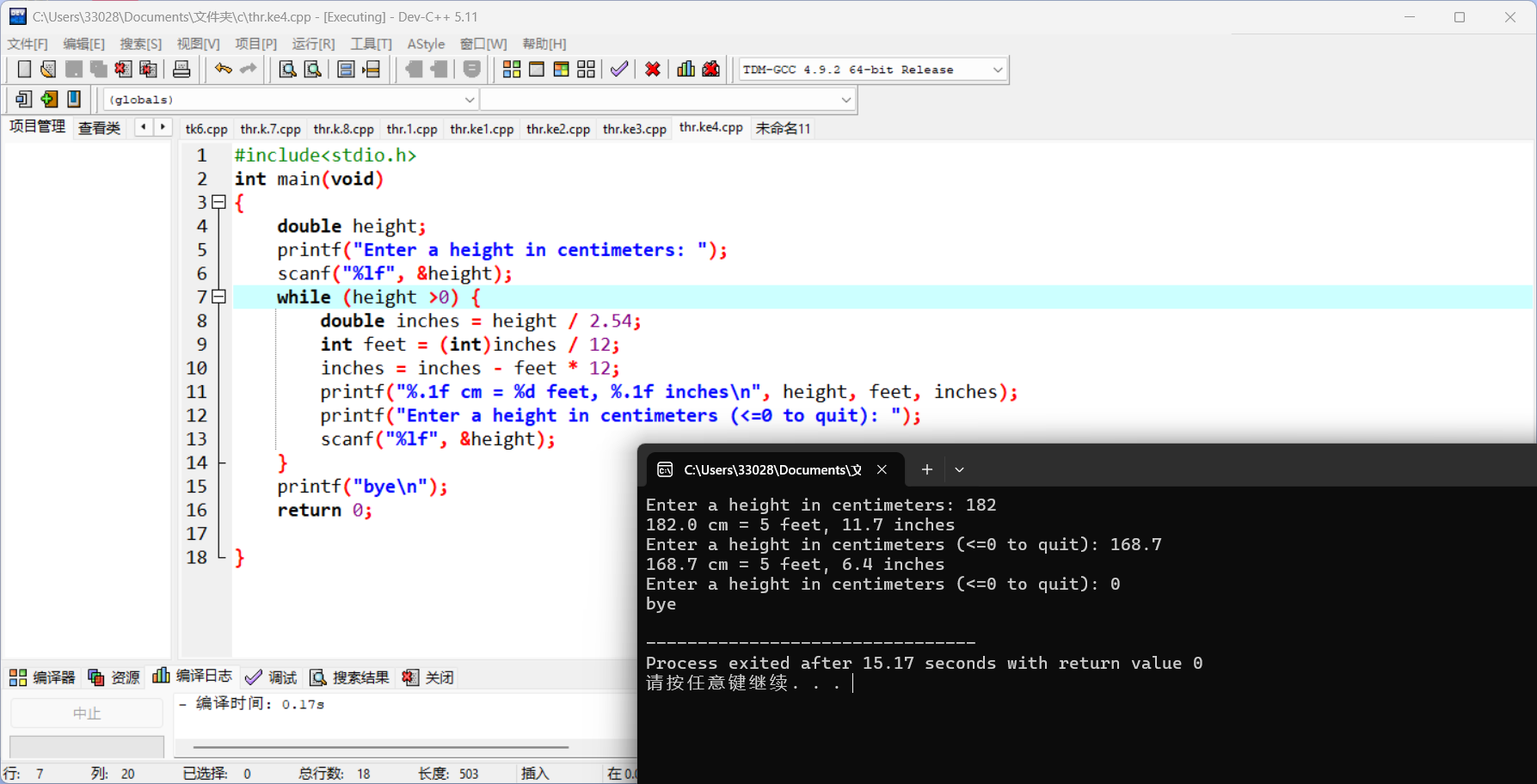Open the 搜索结果 bottom panel tab

(350, 677)
